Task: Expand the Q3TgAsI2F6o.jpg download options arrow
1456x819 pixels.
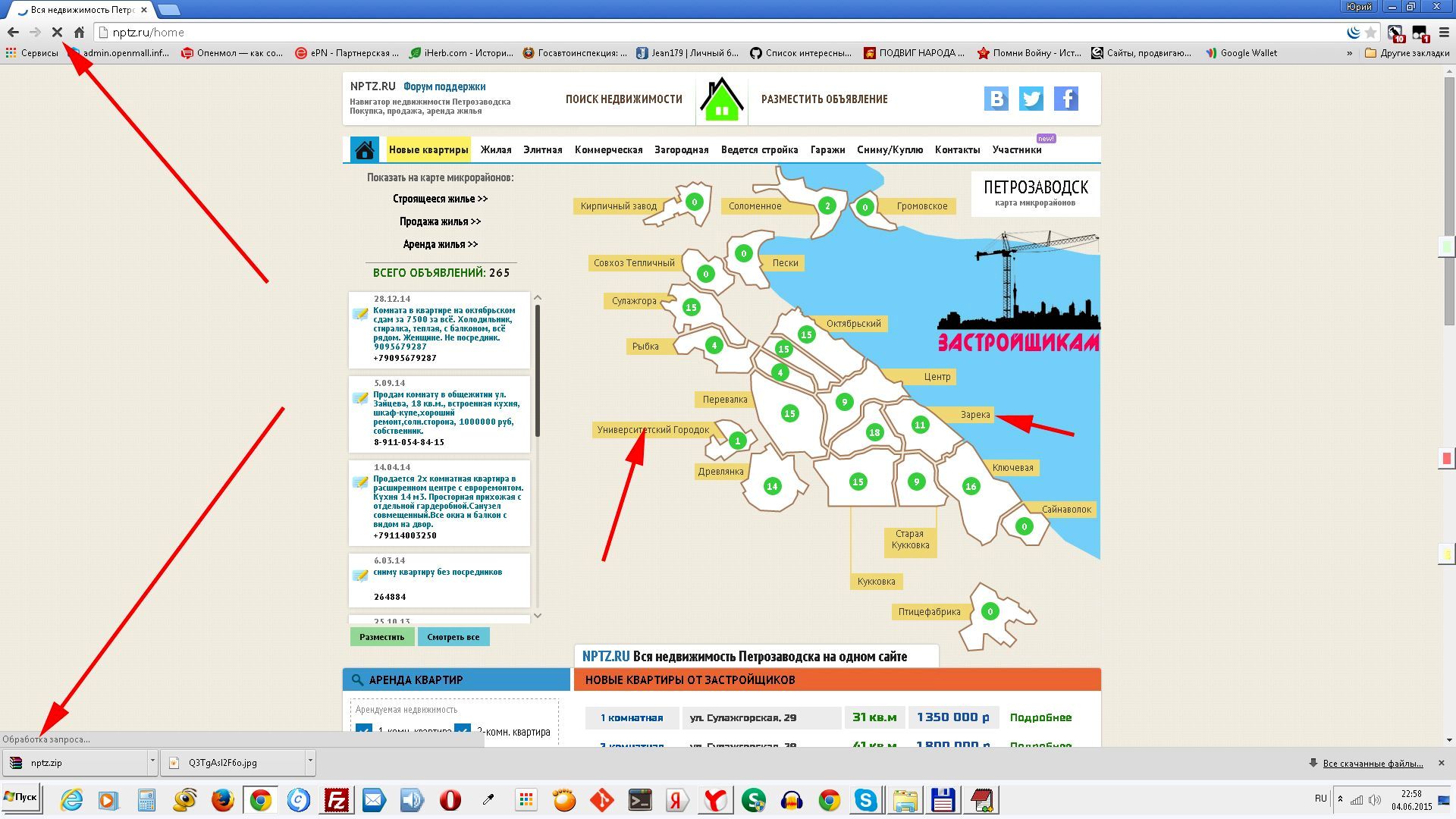Action: (x=309, y=762)
